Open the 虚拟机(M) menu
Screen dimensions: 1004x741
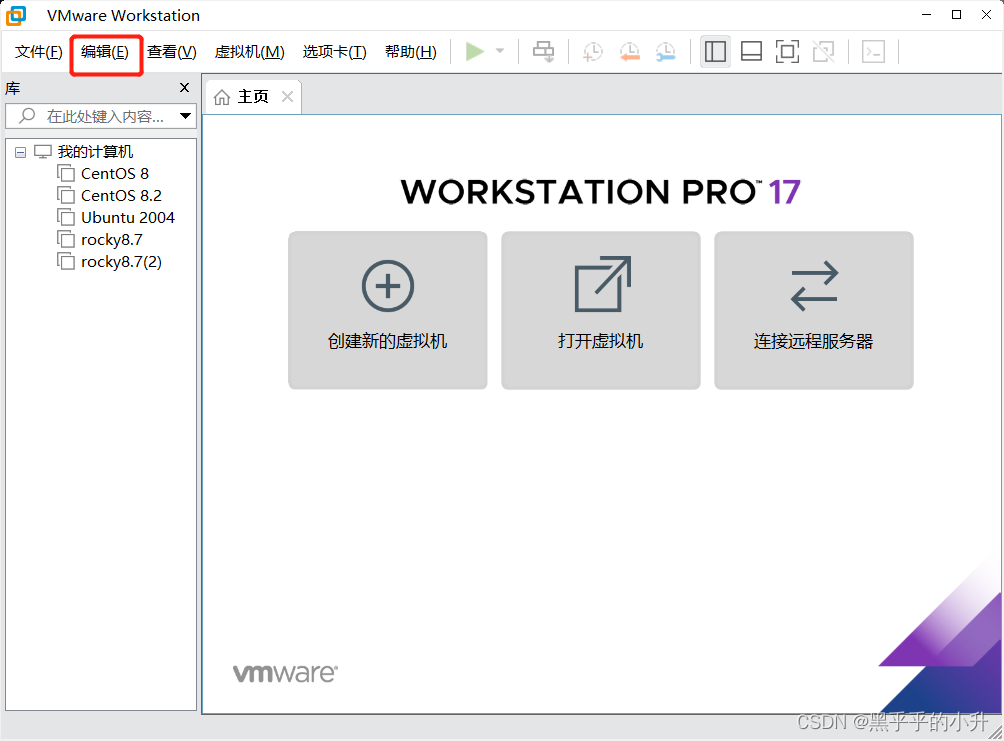tap(249, 52)
